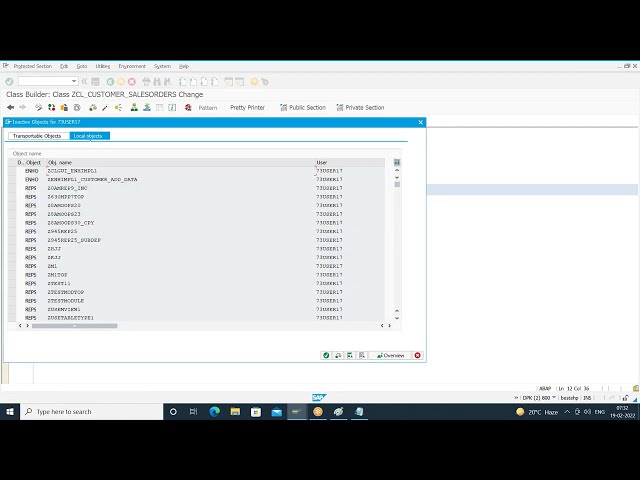Show hidden system tray icons

pos(567,412)
